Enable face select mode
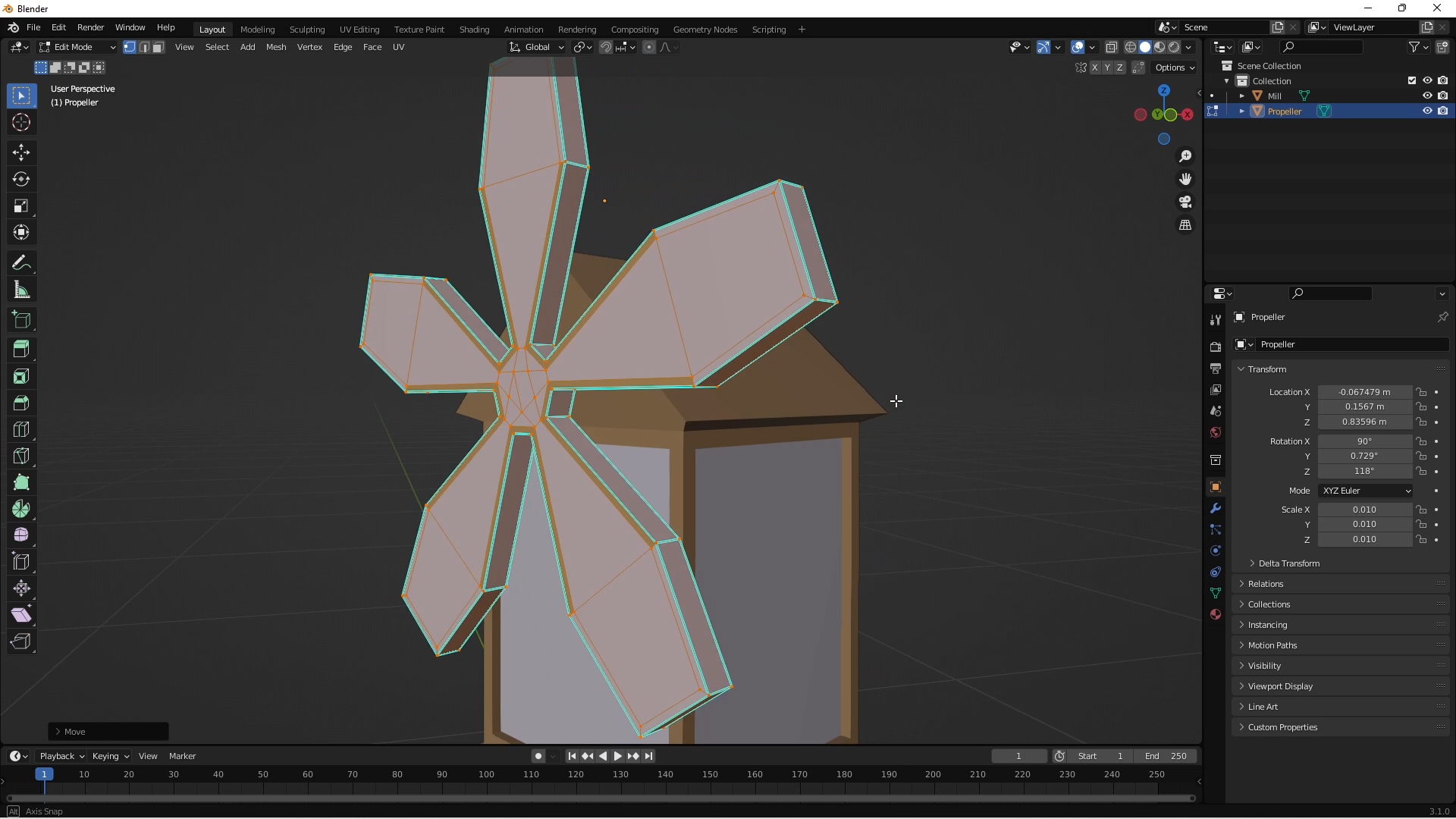 pyautogui.click(x=158, y=47)
